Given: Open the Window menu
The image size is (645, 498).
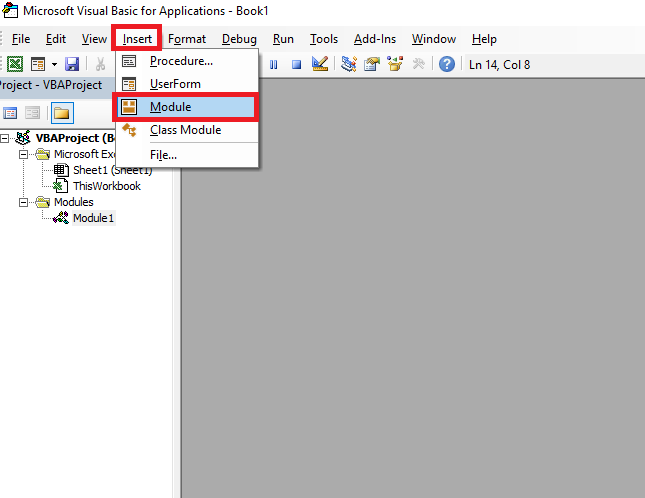Looking at the screenshot, I should (x=434, y=39).
